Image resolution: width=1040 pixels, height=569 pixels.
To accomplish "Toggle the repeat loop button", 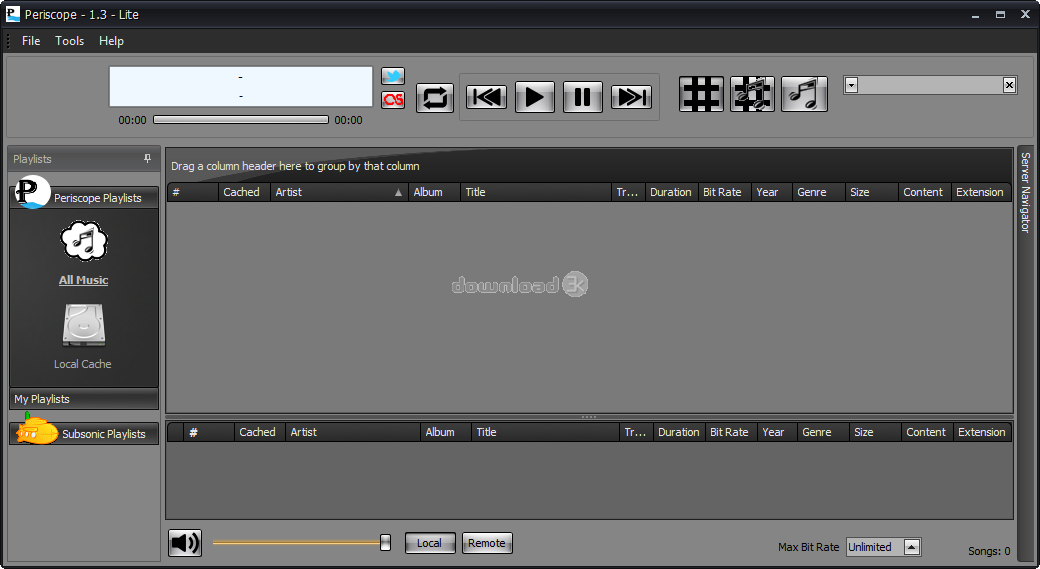I will point(434,98).
